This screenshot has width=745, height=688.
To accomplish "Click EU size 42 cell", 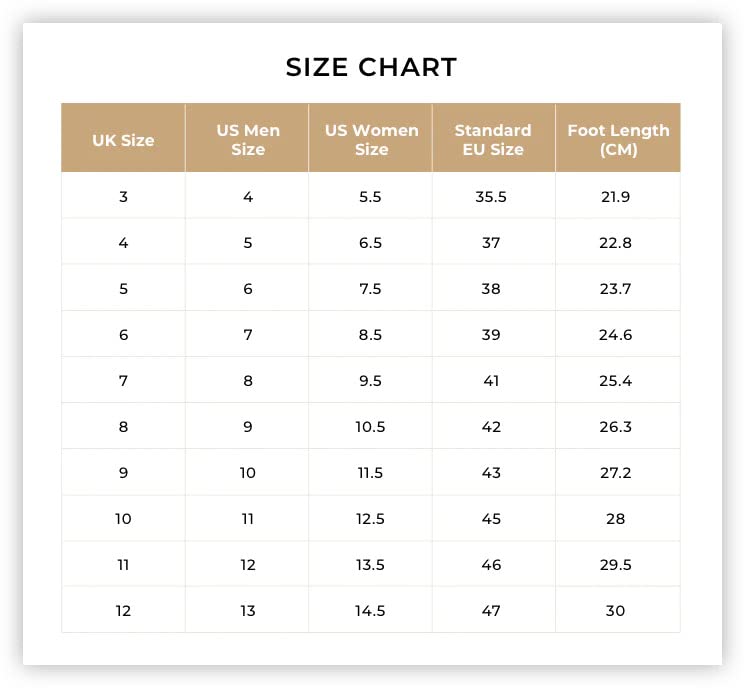I will click(494, 426).
